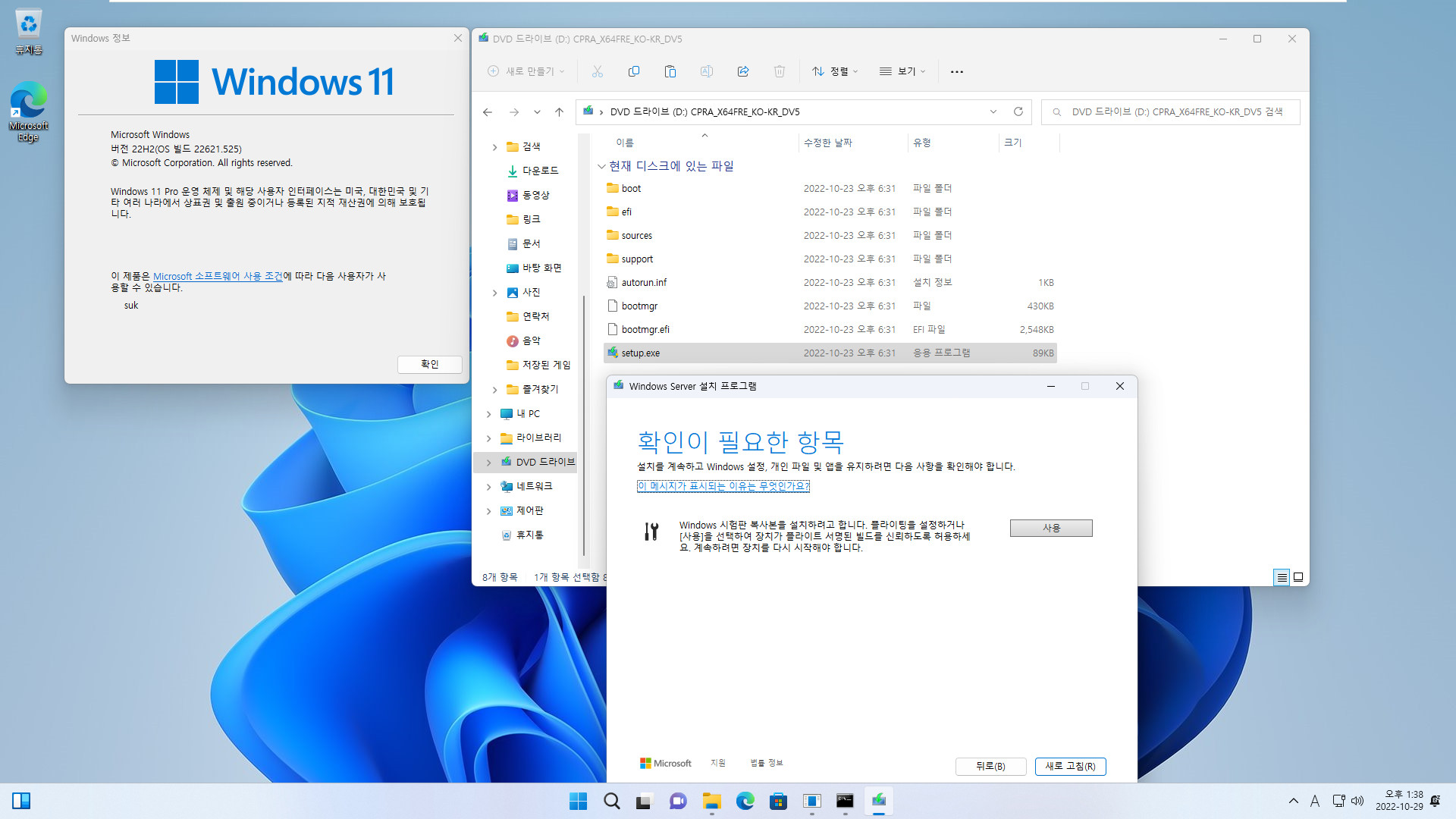Screen dimensions: 1456x819
Task: Select the sources folder row
Action: click(830, 236)
